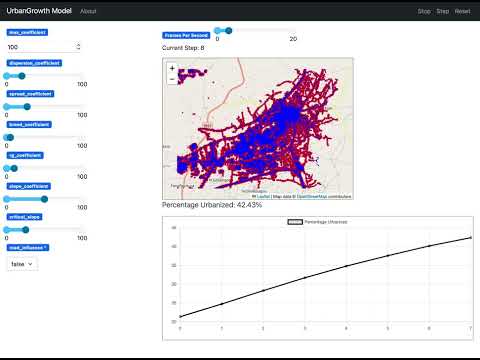
Task: Click the breed_coefficient slider handle
Action: 10,137
